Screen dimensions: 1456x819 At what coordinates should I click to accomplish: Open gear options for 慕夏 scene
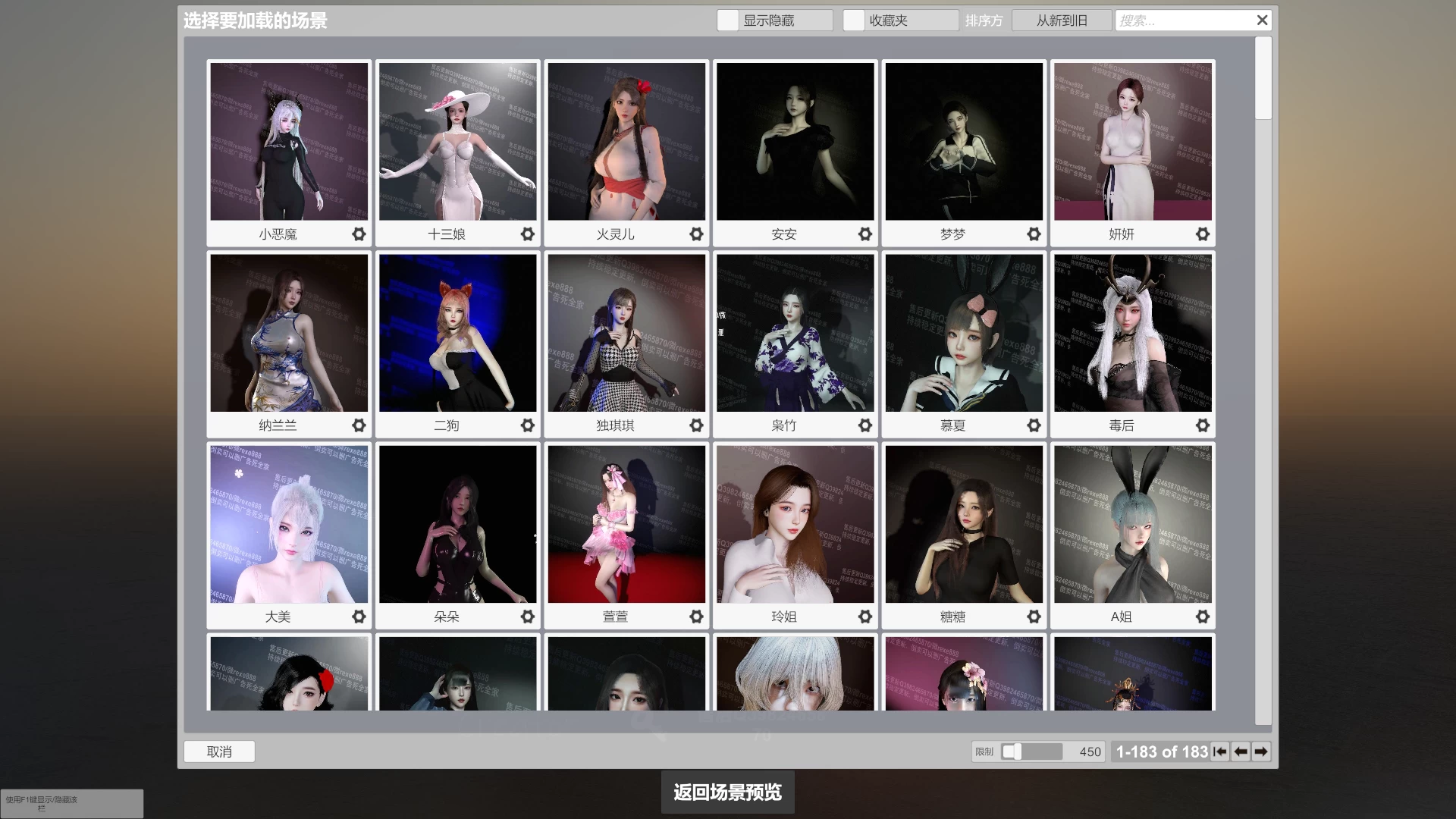click(1034, 425)
